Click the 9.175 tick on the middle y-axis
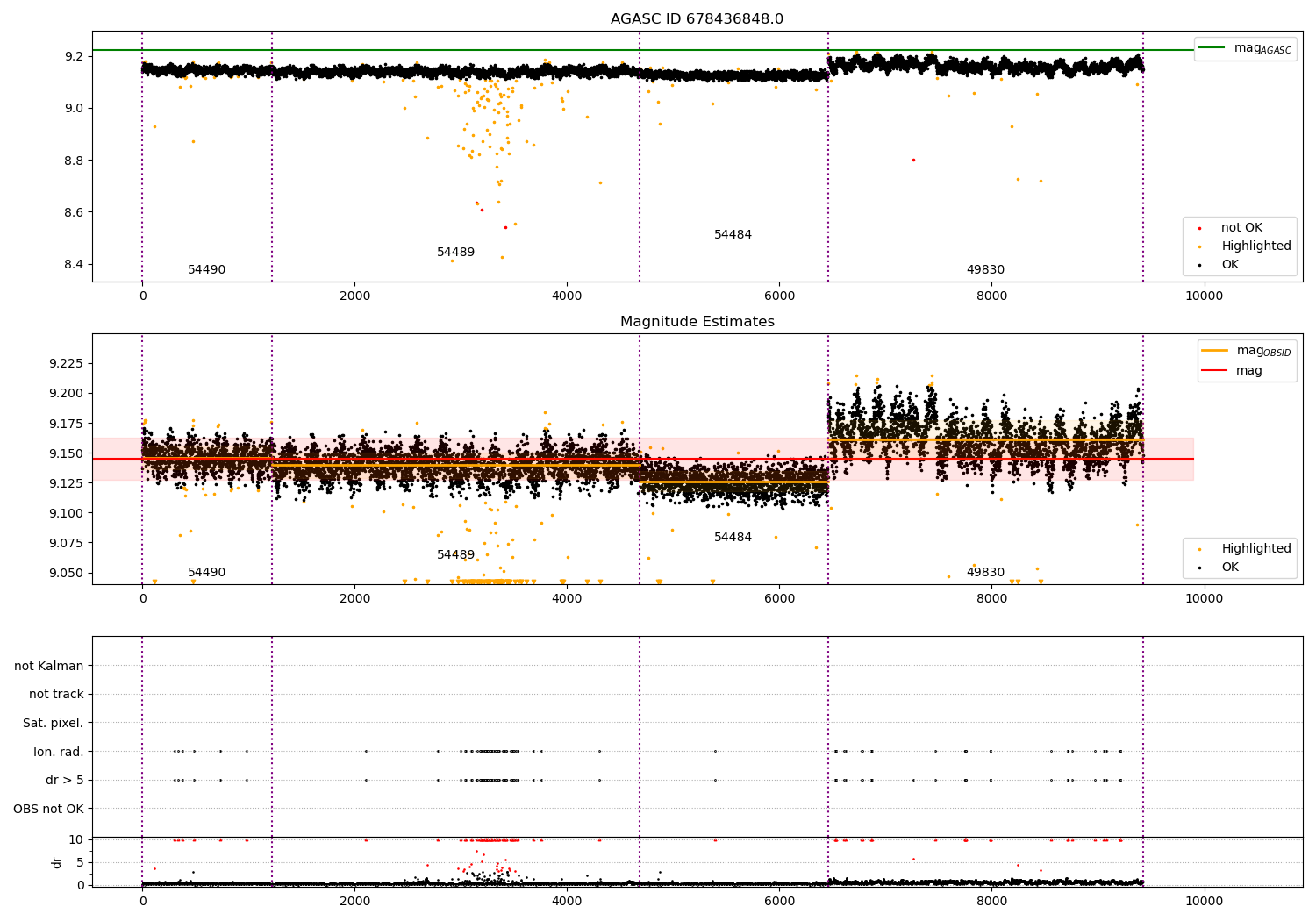This screenshot has width=1316, height=921. point(67,424)
